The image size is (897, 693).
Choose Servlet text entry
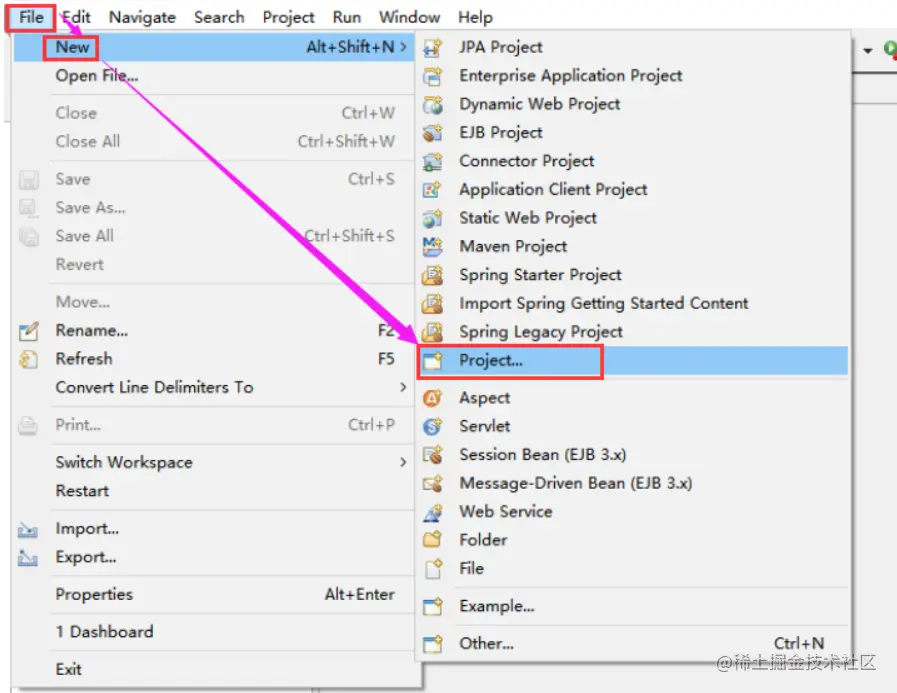click(x=485, y=426)
